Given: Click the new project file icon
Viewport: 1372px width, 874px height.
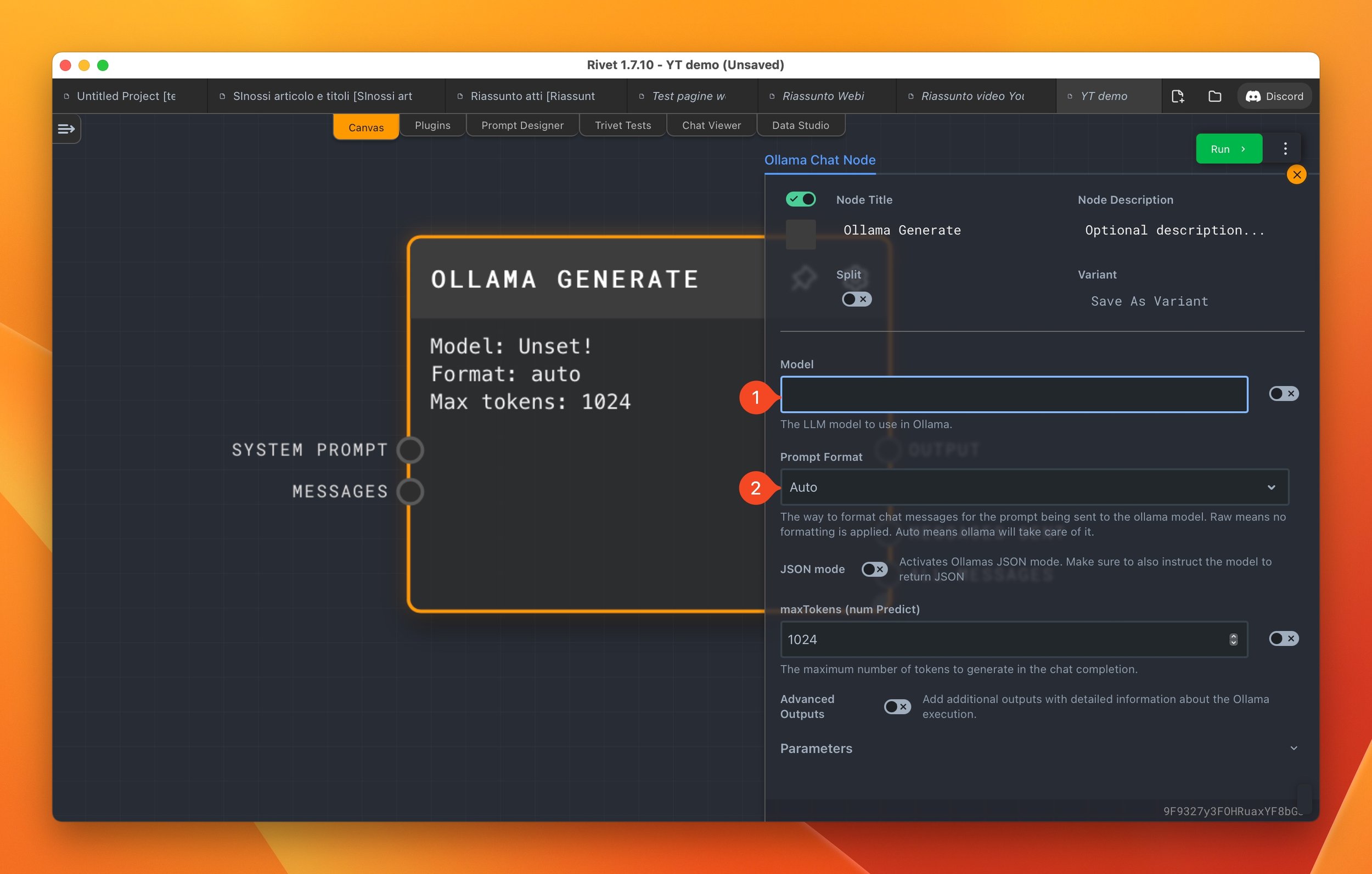Looking at the screenshot, I should (x=1178, y=97).
